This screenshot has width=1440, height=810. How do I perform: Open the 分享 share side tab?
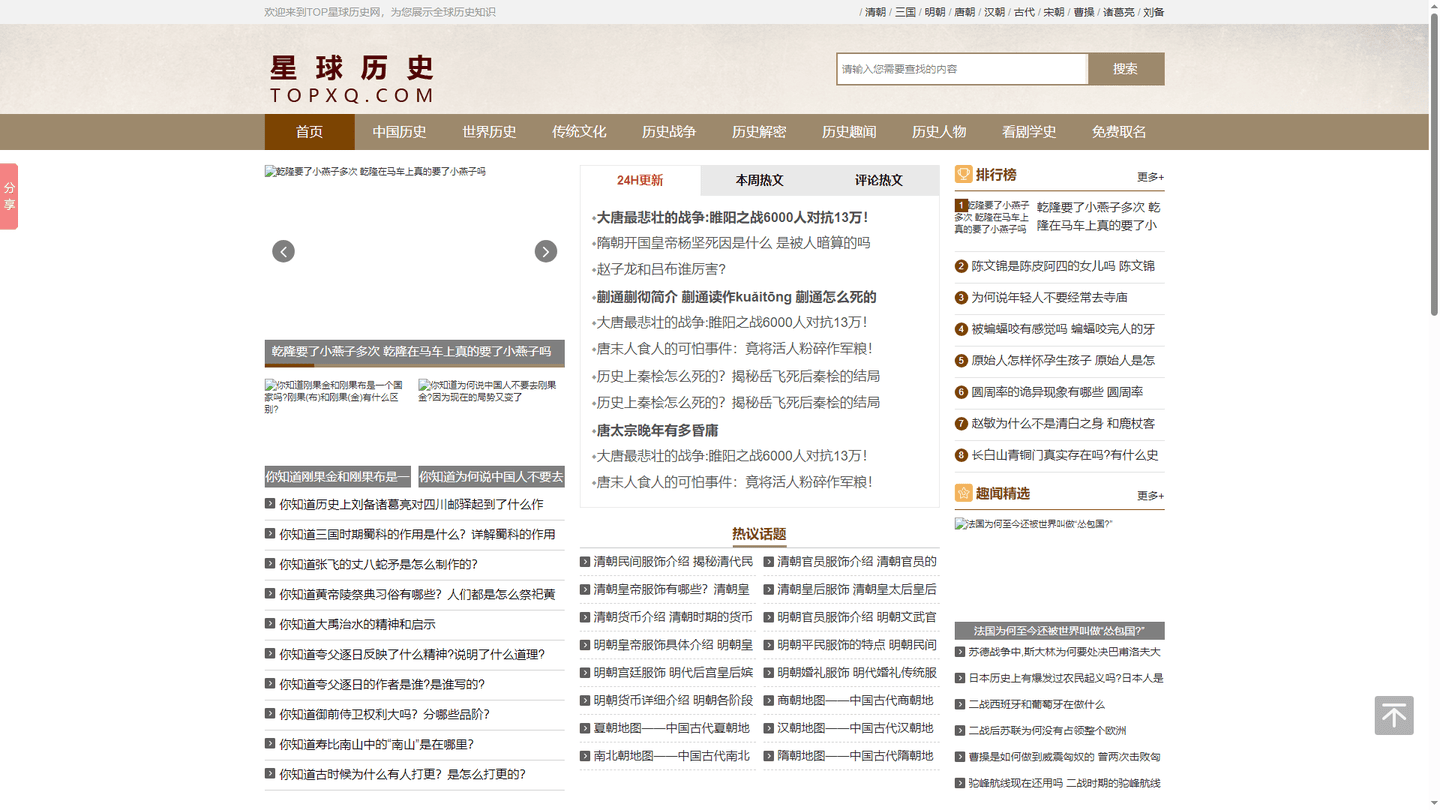[x=9, y=197]
